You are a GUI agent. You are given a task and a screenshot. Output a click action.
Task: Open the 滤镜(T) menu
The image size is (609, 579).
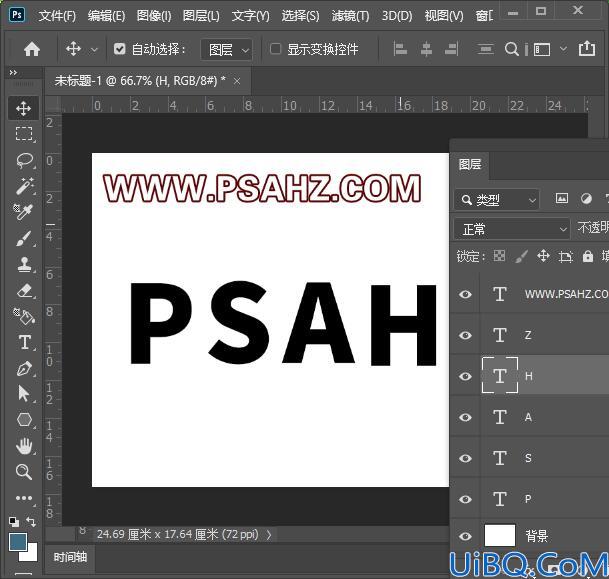tap(350, 16)
